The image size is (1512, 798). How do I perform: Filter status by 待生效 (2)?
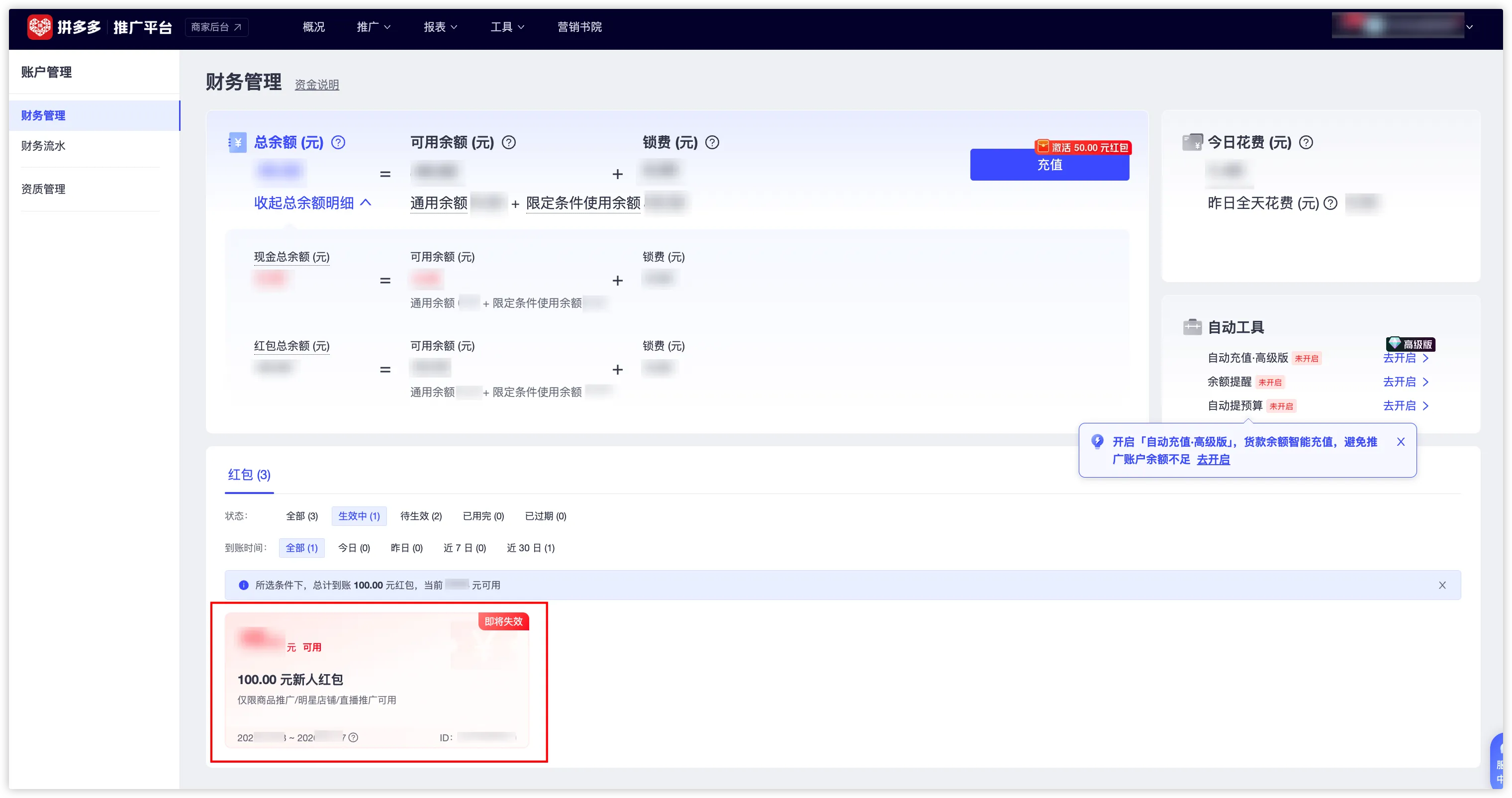coord(421,516)
